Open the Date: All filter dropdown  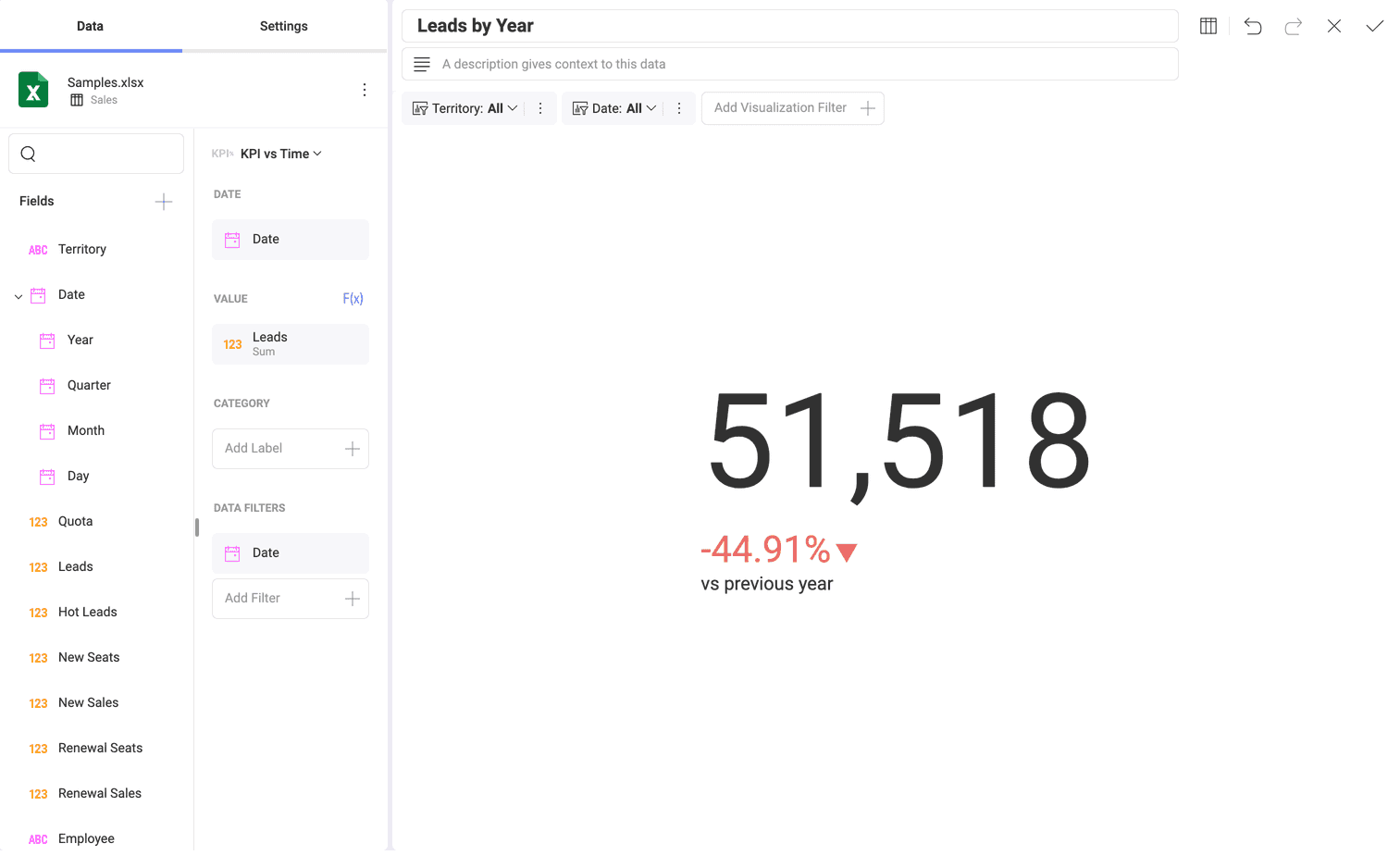(x=614, y=108)
